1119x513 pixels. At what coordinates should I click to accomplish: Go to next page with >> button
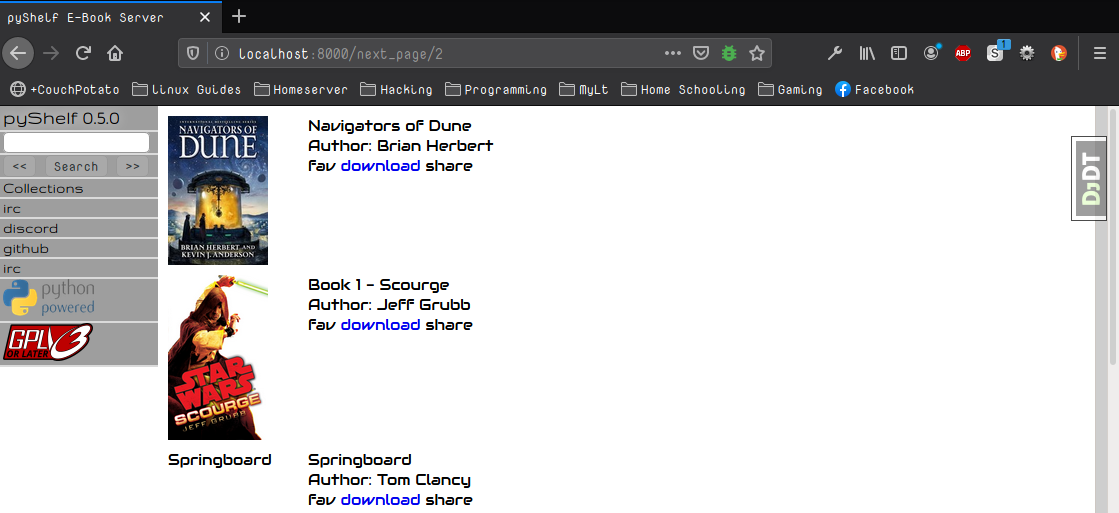132,166
